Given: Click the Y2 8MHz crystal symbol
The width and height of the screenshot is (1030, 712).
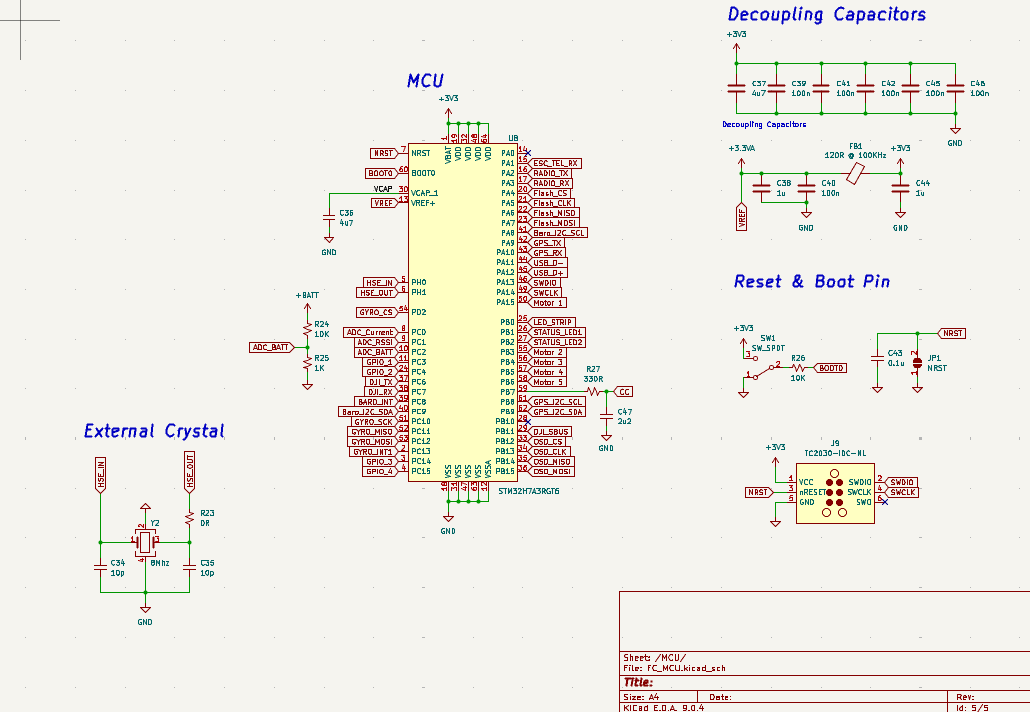Looking at the screenshot, I should coord(146,543).
